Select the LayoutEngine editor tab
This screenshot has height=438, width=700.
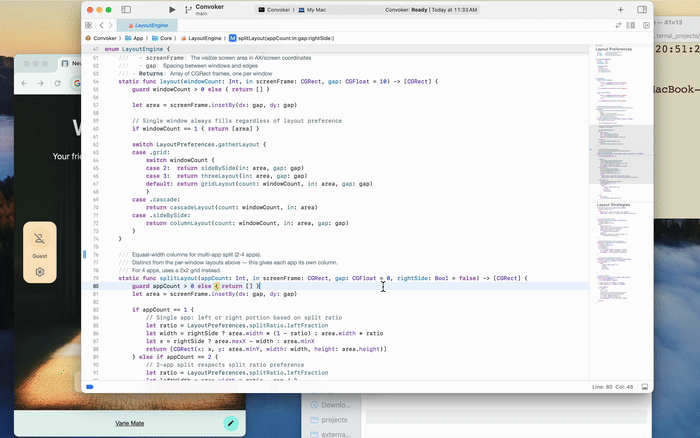[147, 25]
